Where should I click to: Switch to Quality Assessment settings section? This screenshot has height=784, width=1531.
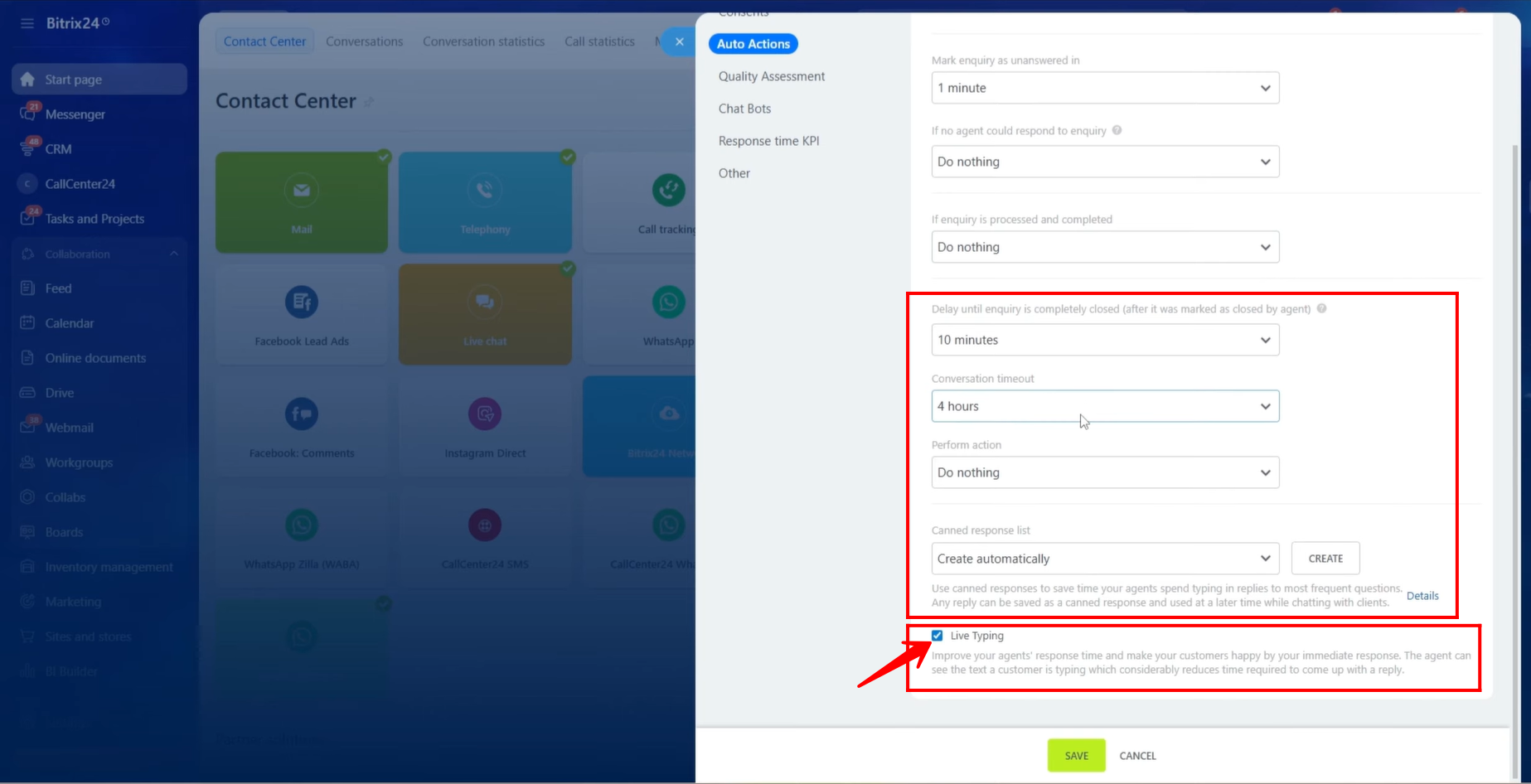771,76
